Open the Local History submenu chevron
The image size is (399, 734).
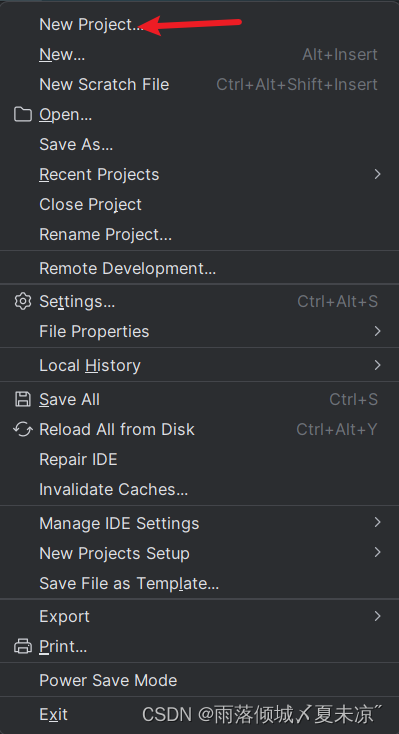pyautogui.click(x=377, y=365)
